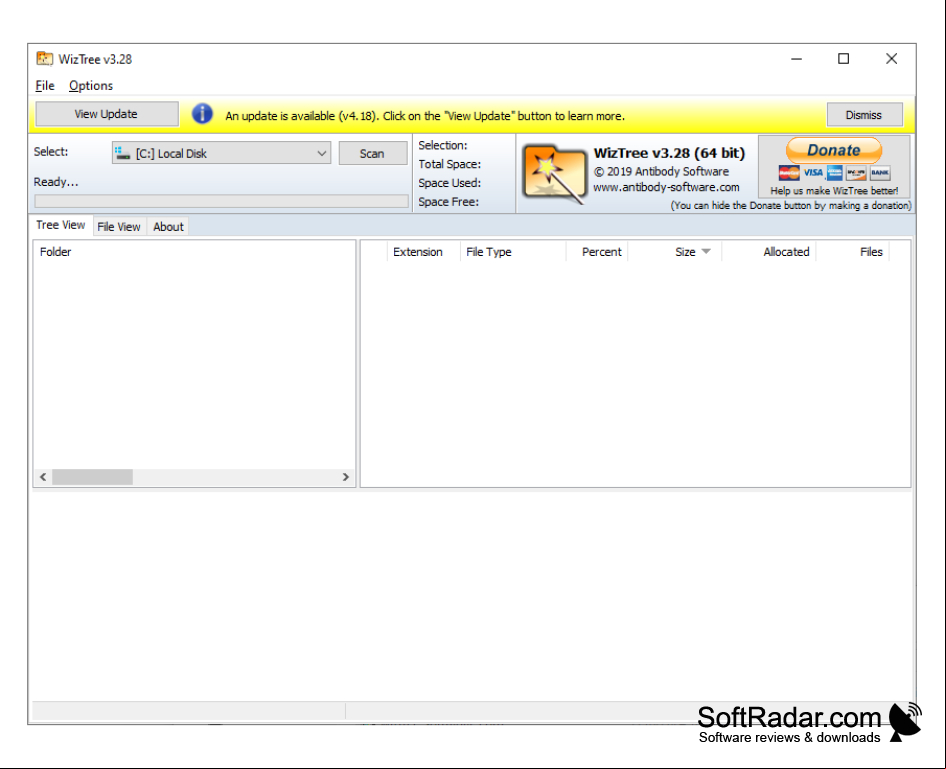Click the View Update button

(x=107, y=114)
